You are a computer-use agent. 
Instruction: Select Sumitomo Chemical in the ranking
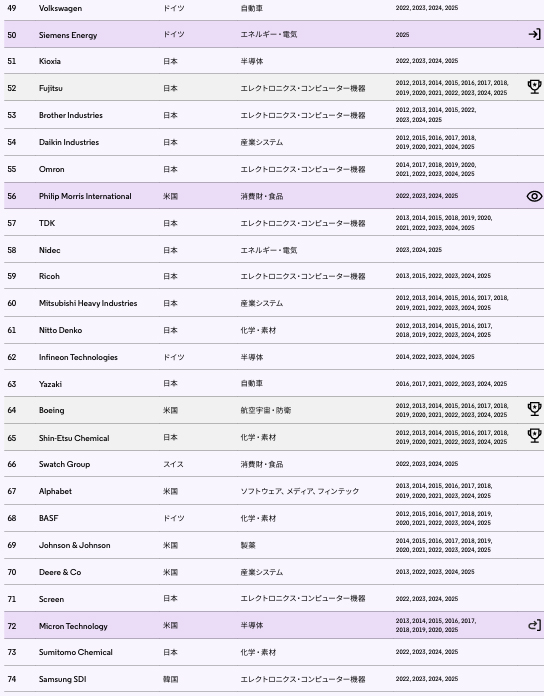click(75, 652)
